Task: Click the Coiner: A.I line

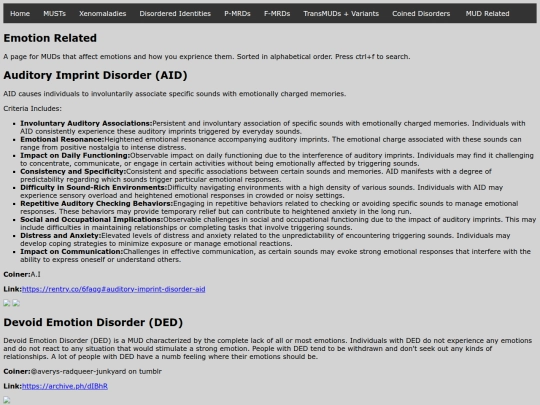Action: click(x=22, y=274)
